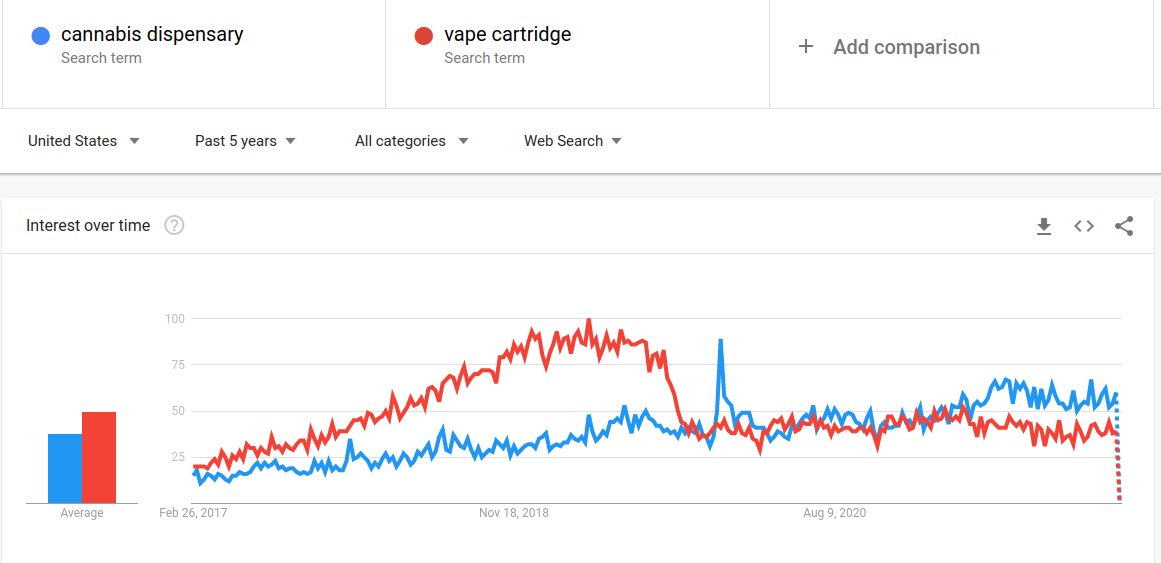Click the red vape cartridge dot
The image size is (1161, 563).
[x=423, y=36]
